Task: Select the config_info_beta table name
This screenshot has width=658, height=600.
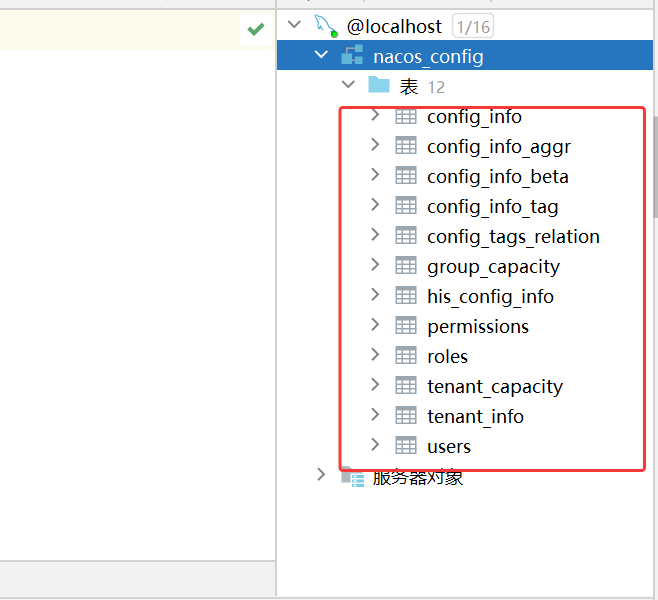Action: [498, 177]
